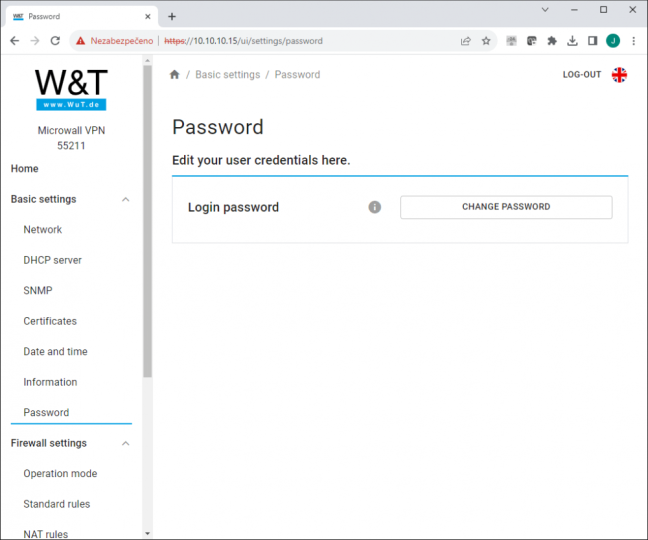Click the CHANGE PASSWORD button
648x540 pixels.
(x=506, y=207)
